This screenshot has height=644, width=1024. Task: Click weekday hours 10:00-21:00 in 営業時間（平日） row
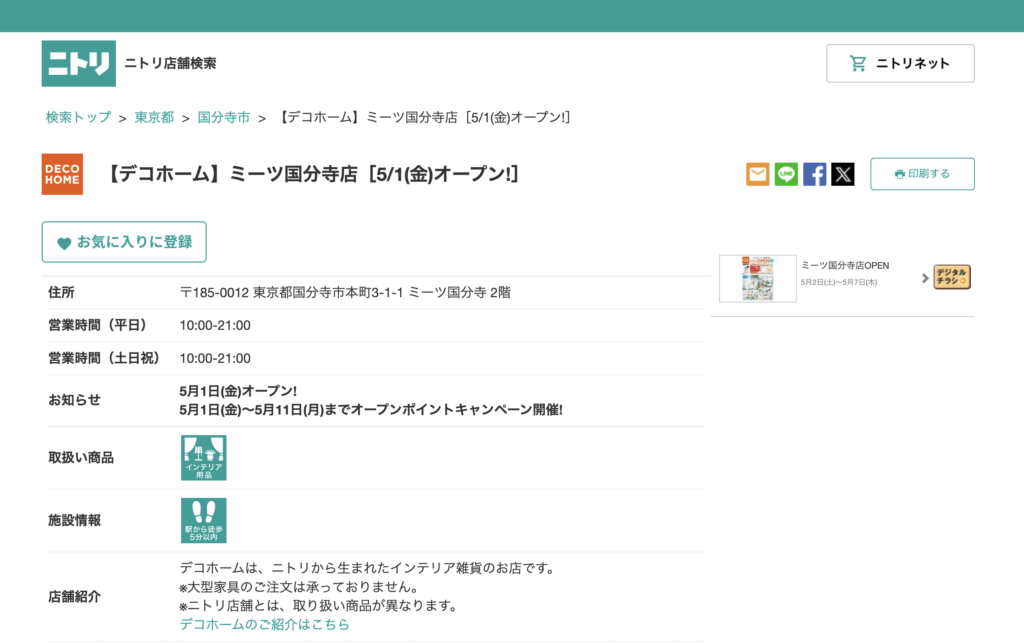click(x=215, y=325)
